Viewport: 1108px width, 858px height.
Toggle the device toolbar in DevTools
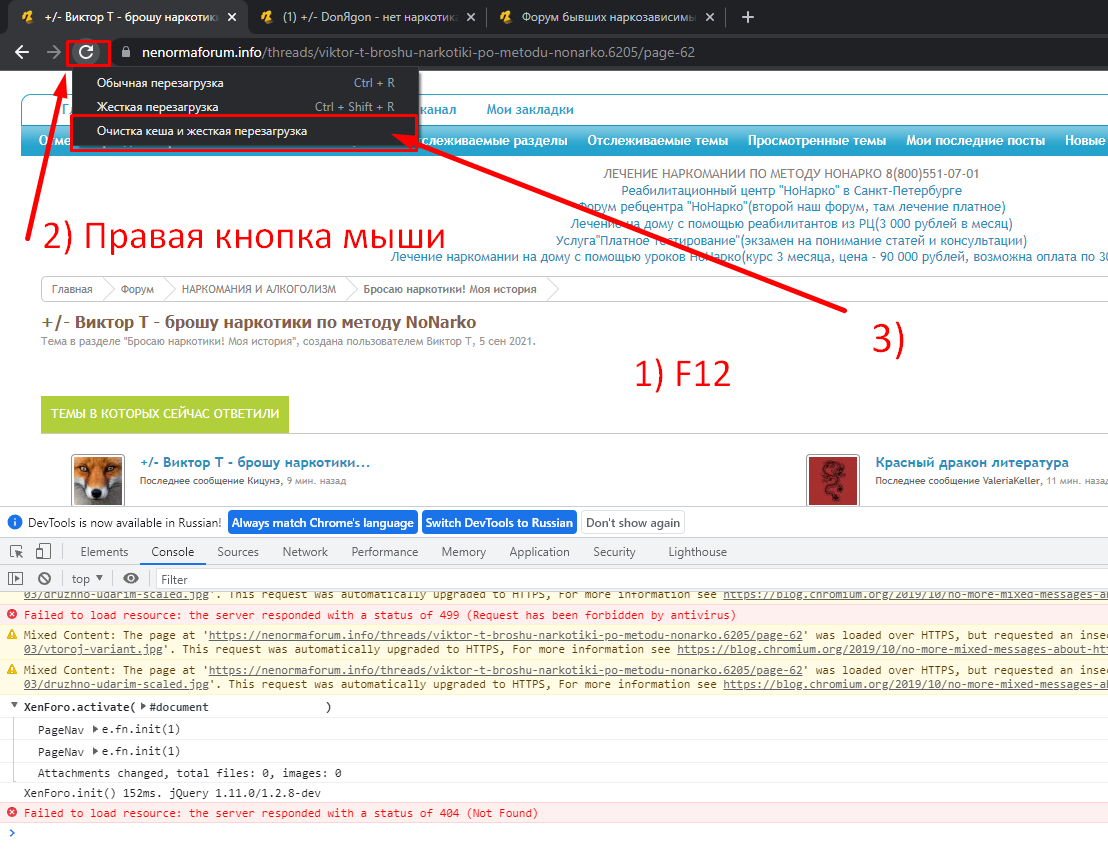pyautogui.click(x=43, y=552)
